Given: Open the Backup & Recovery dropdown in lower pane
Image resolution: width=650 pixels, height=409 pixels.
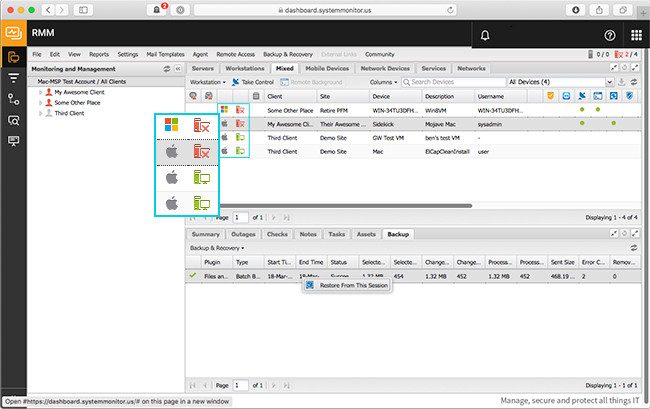Looking at the screenshot, I should [x=217, y=248].
